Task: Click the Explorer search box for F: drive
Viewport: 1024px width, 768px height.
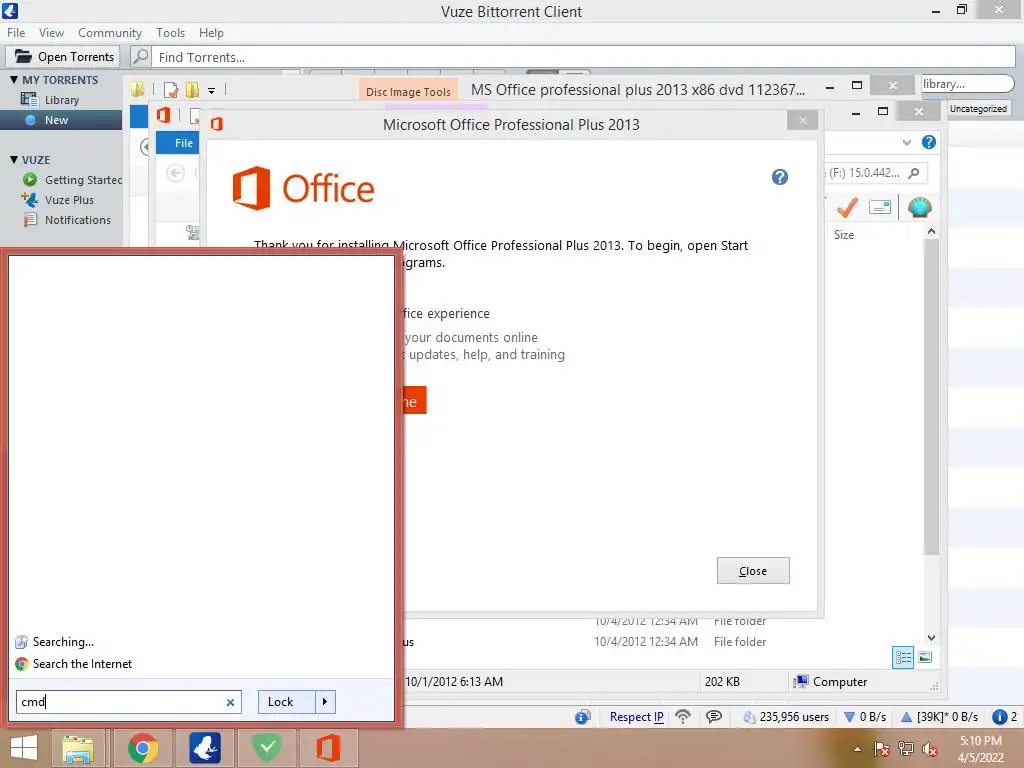Action: (x=875, y=173)
